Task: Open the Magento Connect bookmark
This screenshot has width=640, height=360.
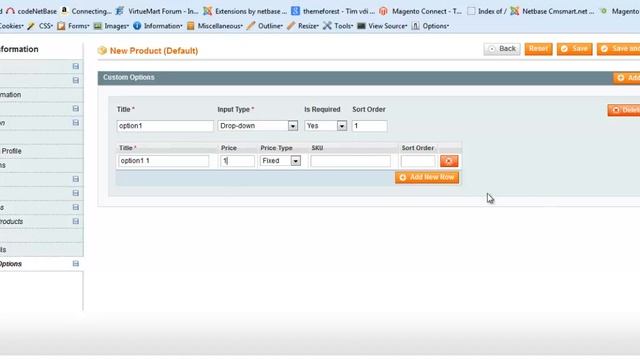Action: tap(420, 11)
